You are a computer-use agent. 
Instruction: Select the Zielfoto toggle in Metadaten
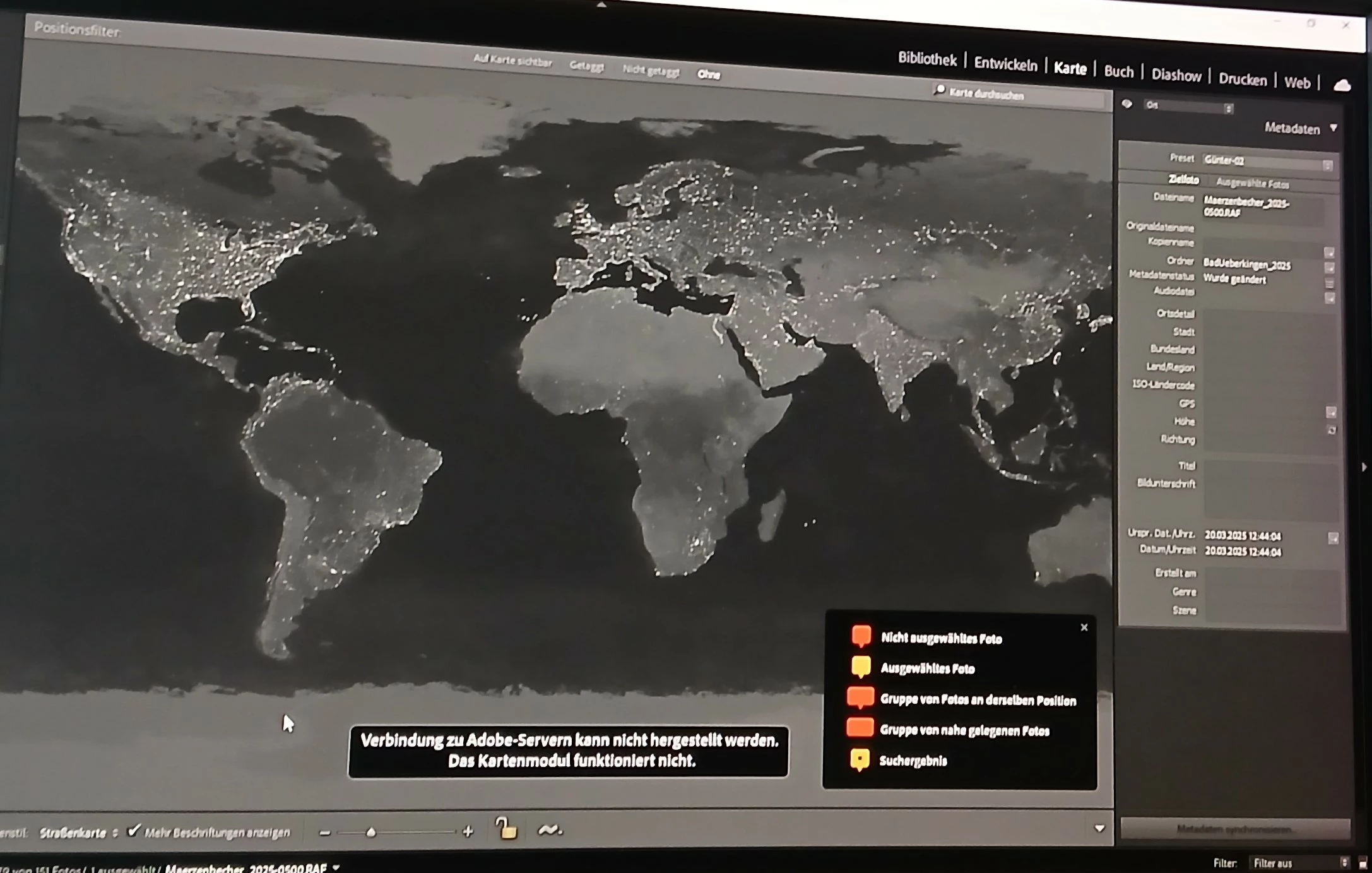click(x=1183, y=180)
